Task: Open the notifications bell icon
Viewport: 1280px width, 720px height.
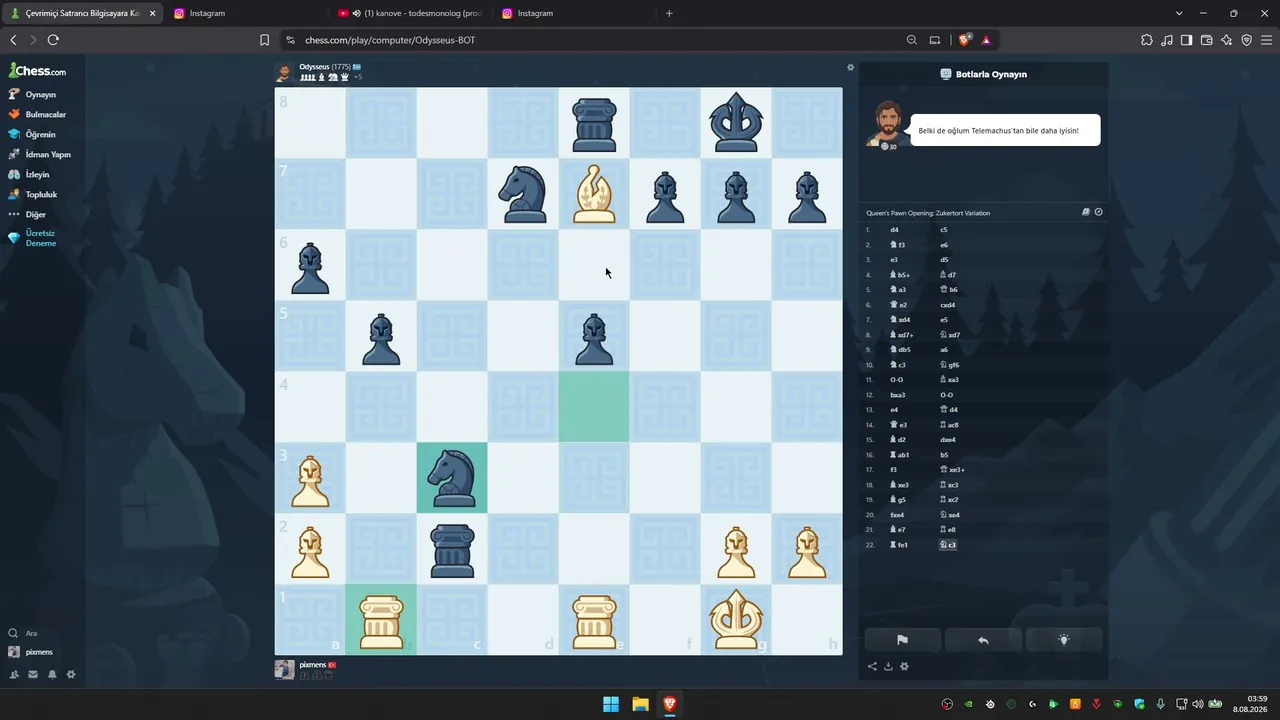Action: (52, 674)
